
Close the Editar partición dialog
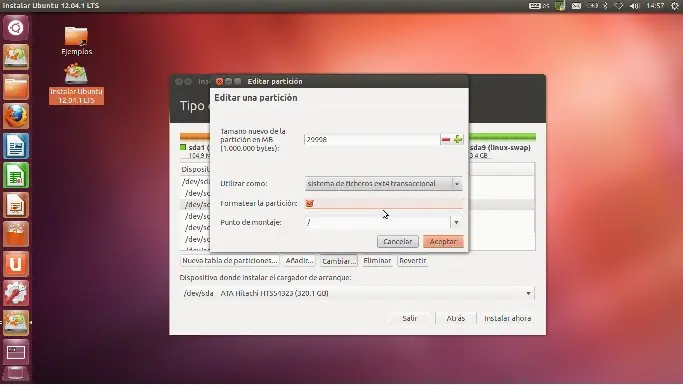click(220, 81)
